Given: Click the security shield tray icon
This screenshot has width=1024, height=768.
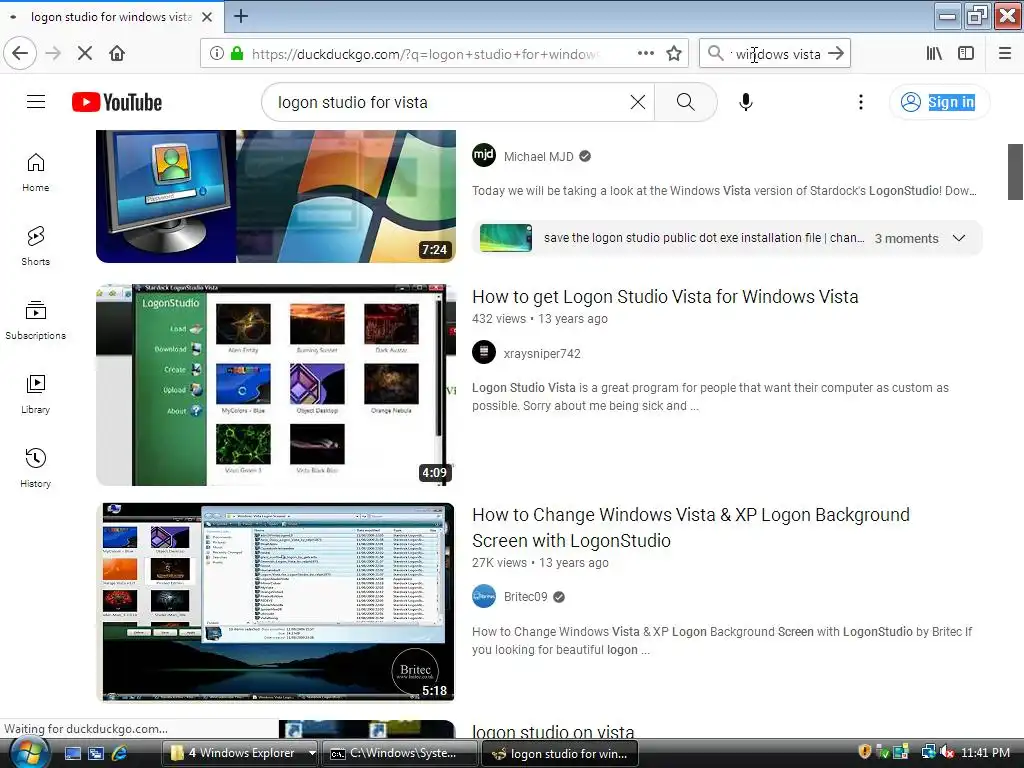Looking at the screenshot, I should click(865, 752).
